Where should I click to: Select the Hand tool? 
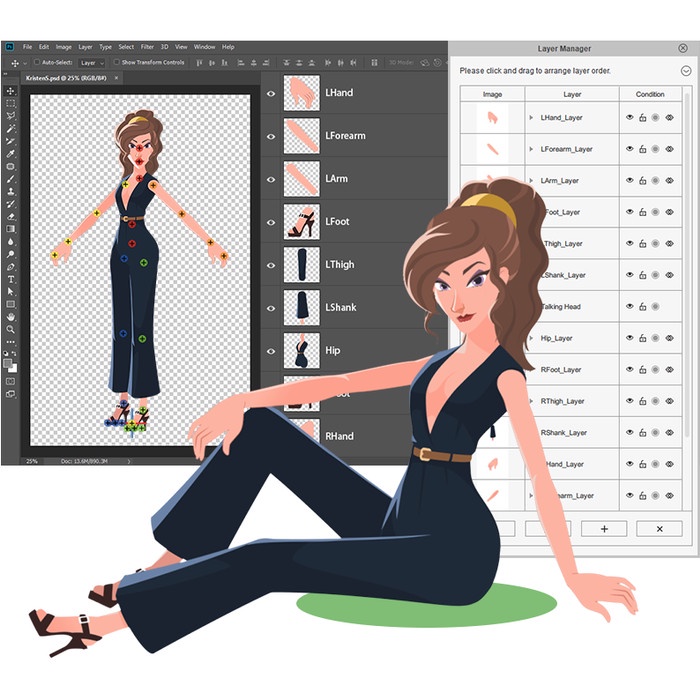point(11,317)
